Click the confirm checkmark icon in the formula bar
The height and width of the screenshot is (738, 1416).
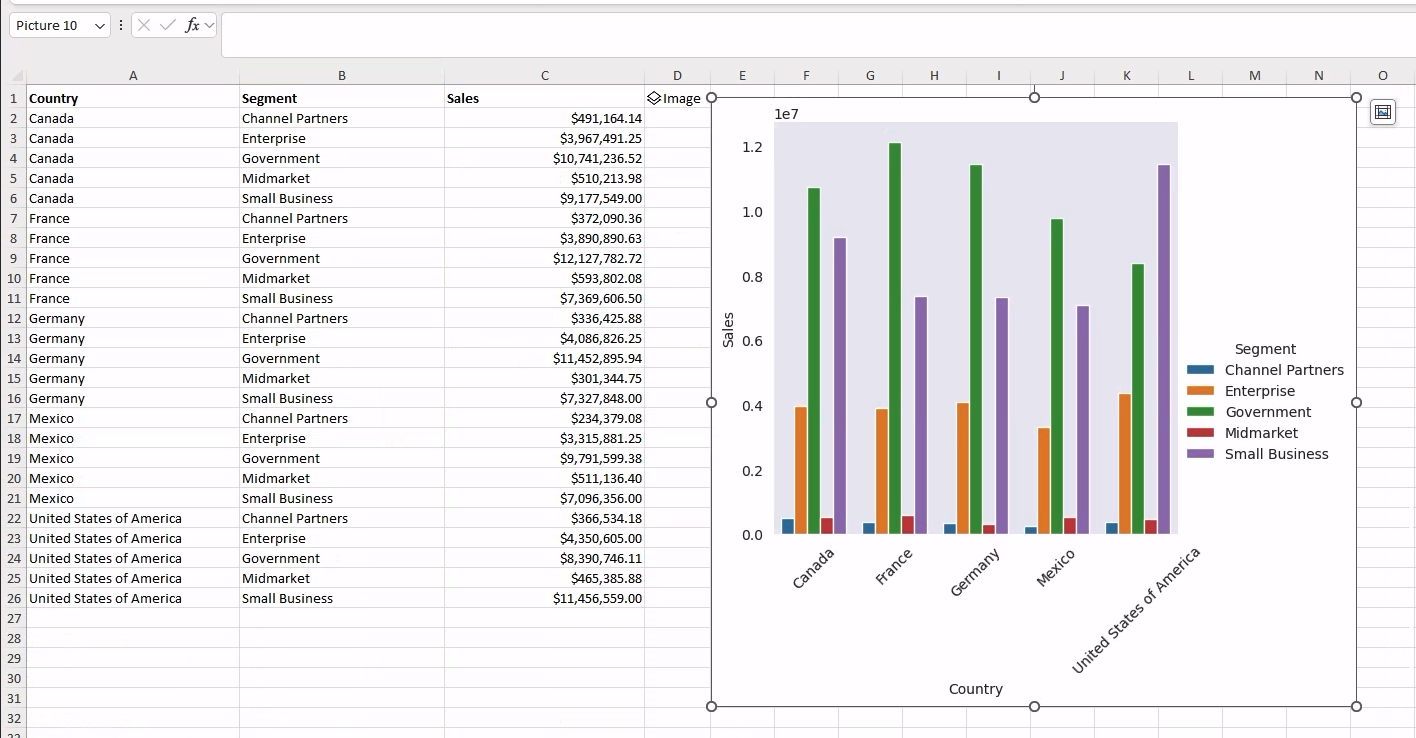[x=168, y=25]
